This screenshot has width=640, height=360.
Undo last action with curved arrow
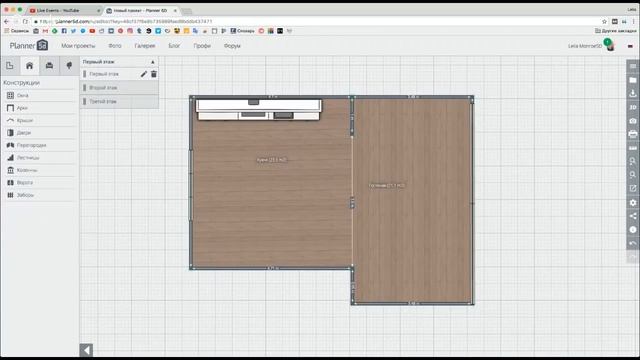[x=633, y=244]
